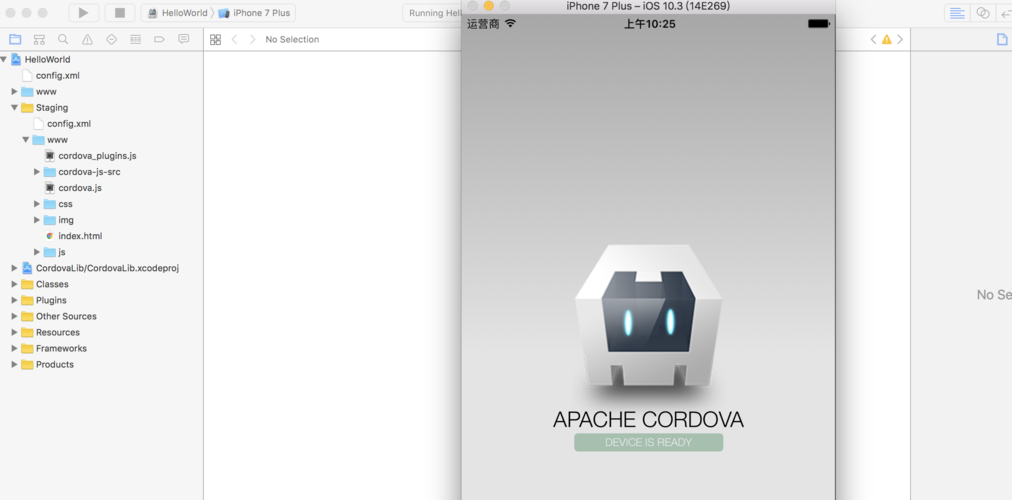Click the APACHE CORDOVA heading in simulator
The image size is (1012, 500).
pos(648,419)
